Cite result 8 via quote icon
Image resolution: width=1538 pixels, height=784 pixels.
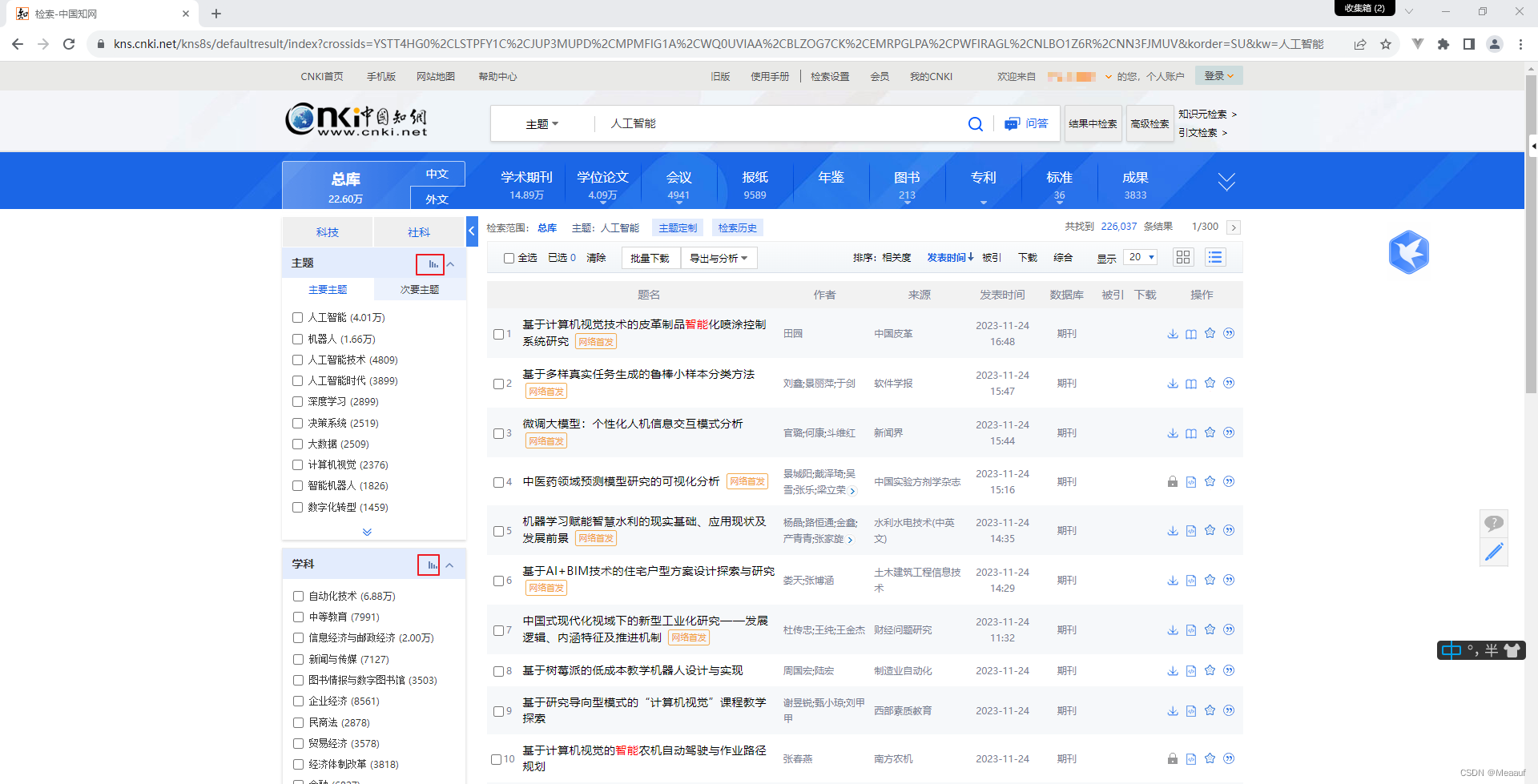click(x=1229, y=670)
